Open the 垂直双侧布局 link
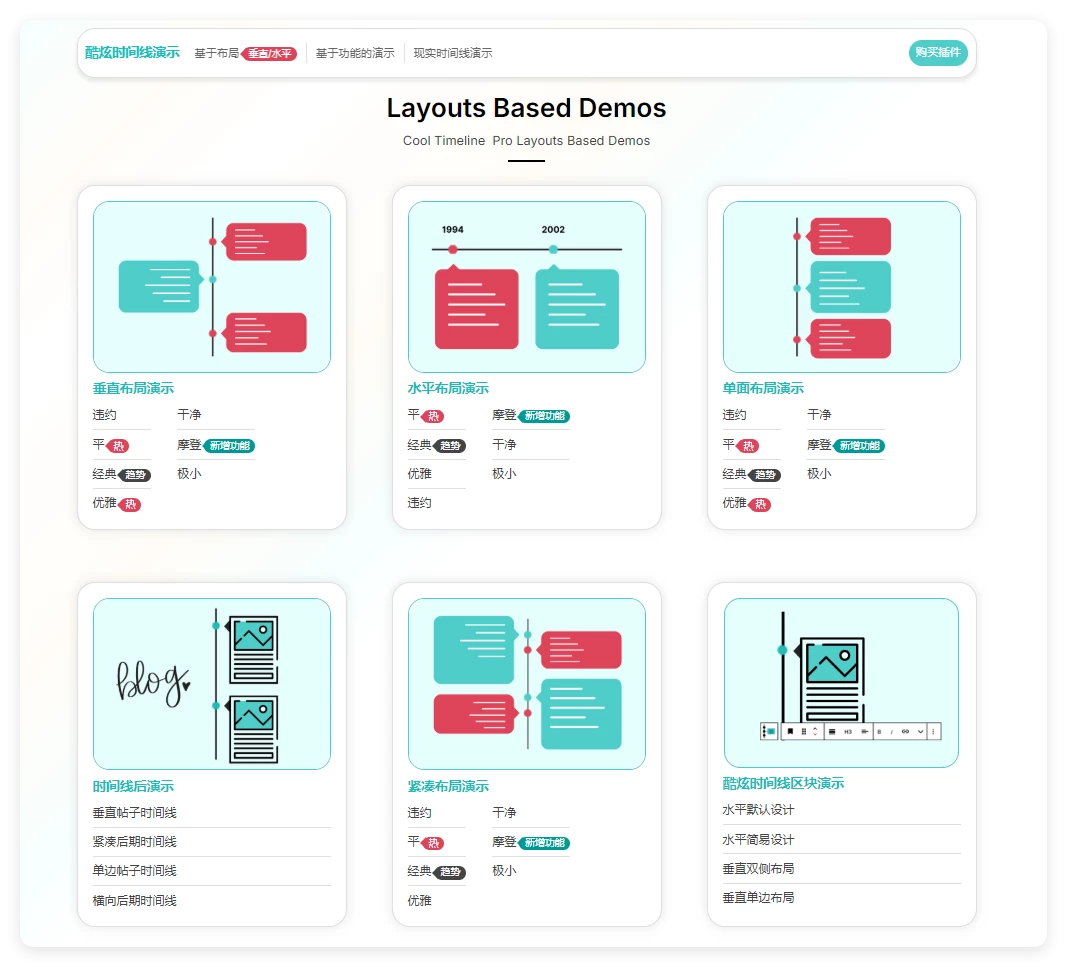 758,869
